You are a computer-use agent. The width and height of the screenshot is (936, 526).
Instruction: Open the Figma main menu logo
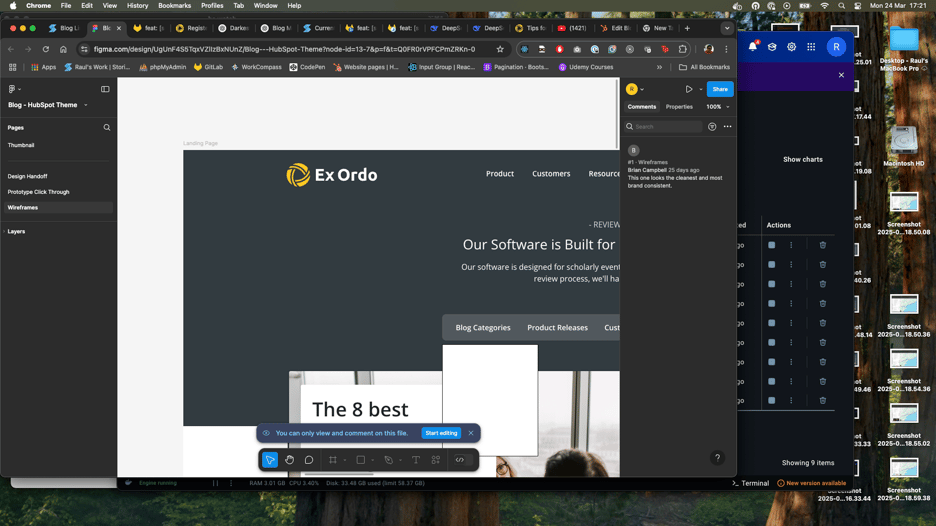tap(14, 89)
